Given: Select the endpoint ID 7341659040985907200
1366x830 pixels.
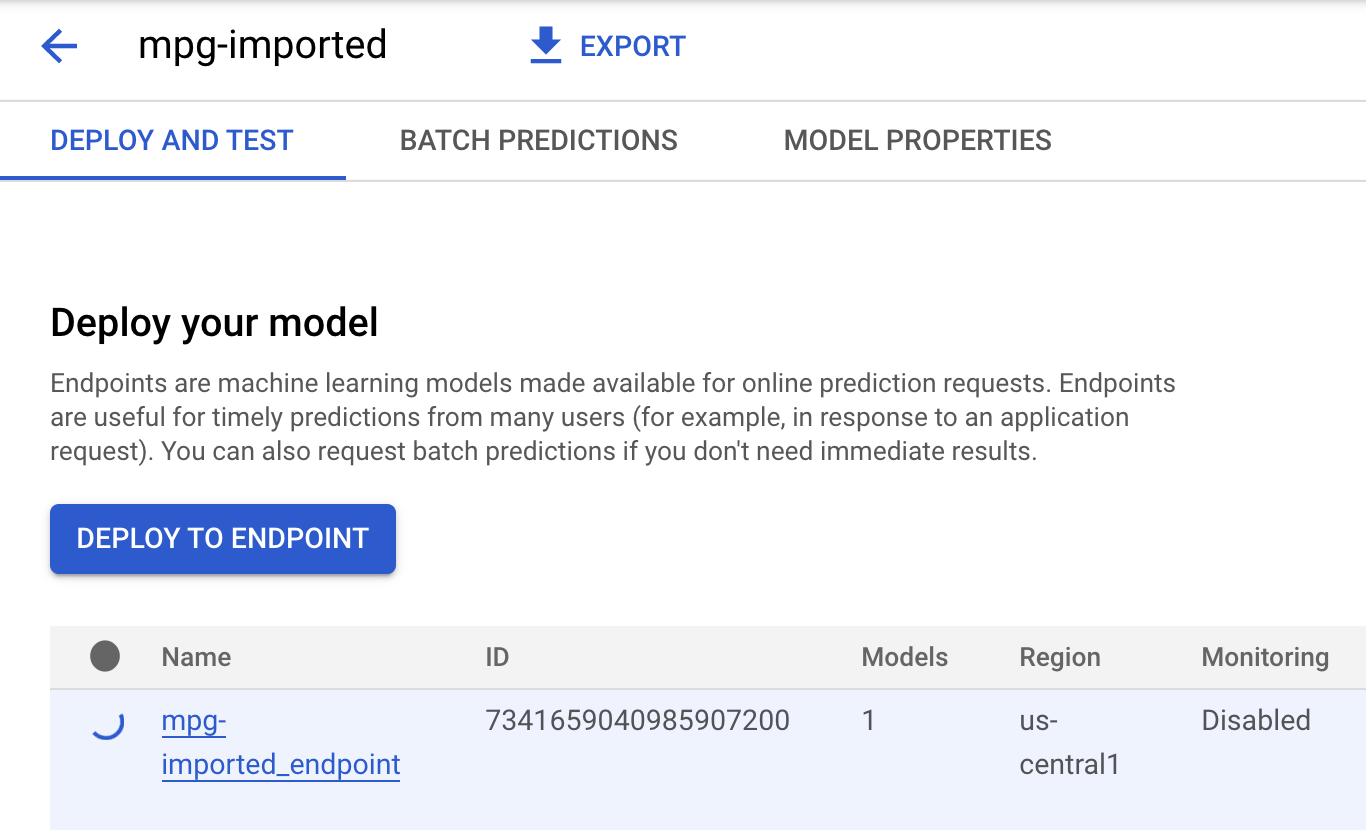Looking at the screenshot, I should [637, 720].
